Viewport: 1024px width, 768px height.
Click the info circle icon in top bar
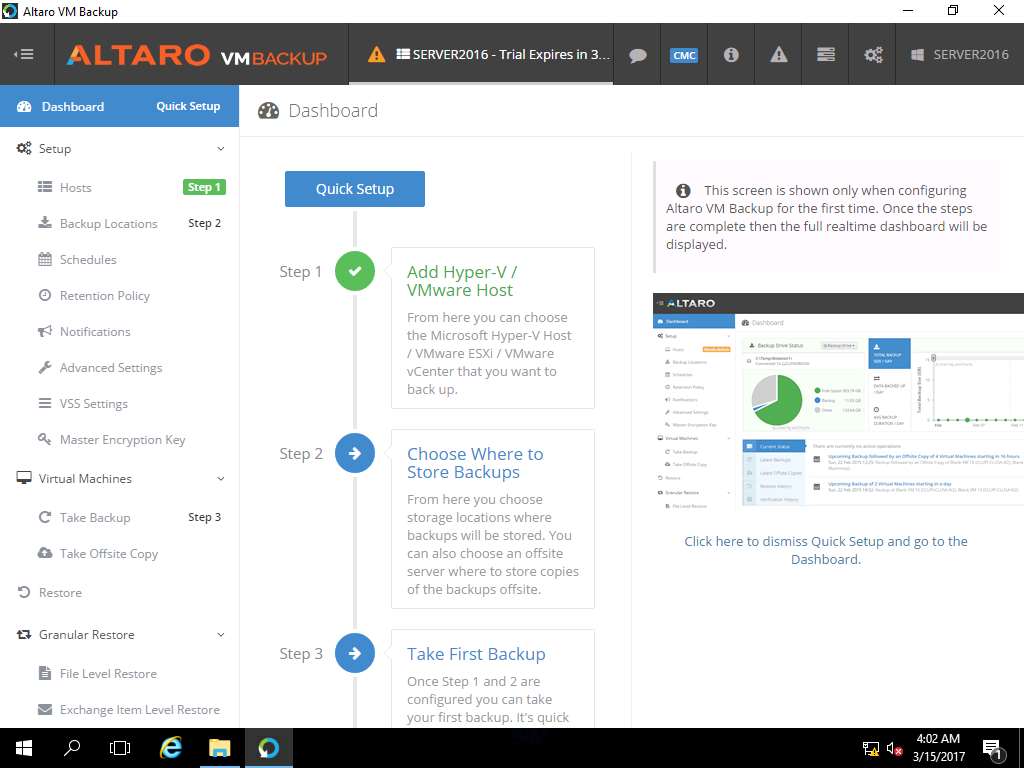pos(731,55)
